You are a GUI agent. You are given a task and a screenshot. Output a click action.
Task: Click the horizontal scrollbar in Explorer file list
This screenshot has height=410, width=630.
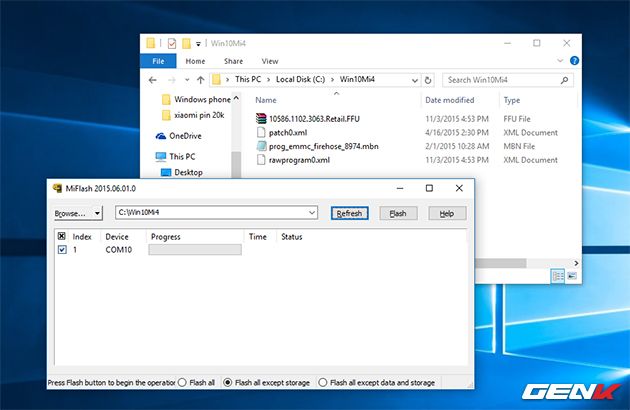click(500, 263)
